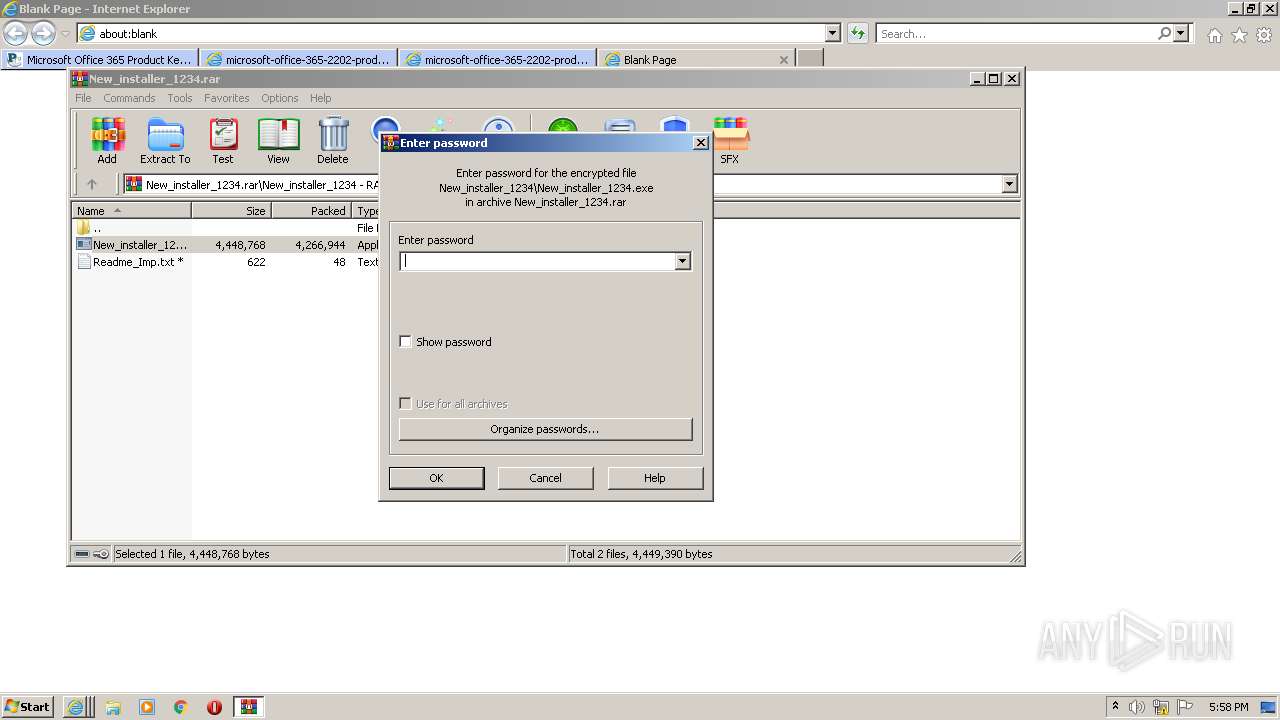Screen dimensions: 1280x720
Task: Click the Add archive toolbar icon
Action: (x=107, y=141)
